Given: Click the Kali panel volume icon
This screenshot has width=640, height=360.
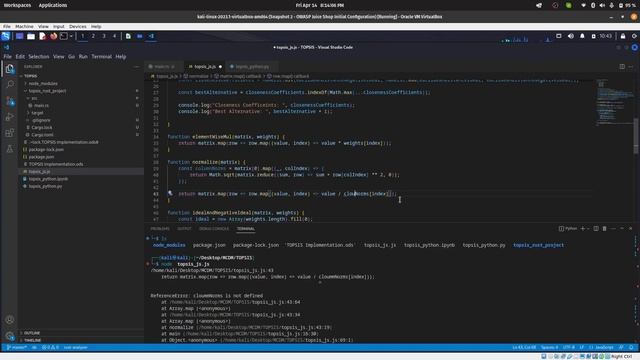Looking at the screenshot, I should [571, 36].
